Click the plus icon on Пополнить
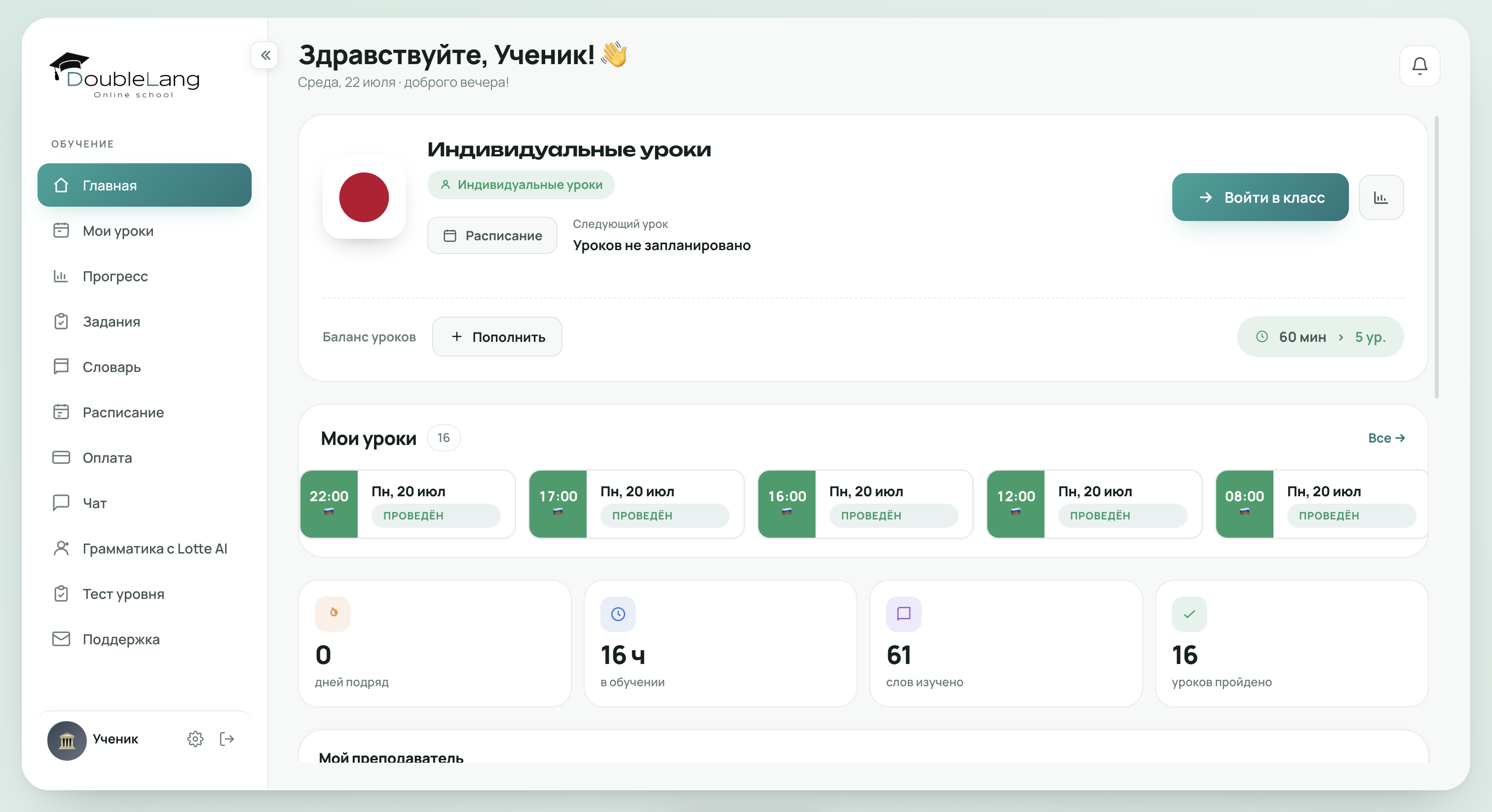This screenshot has width=1492, height=812. coord(456,336)
